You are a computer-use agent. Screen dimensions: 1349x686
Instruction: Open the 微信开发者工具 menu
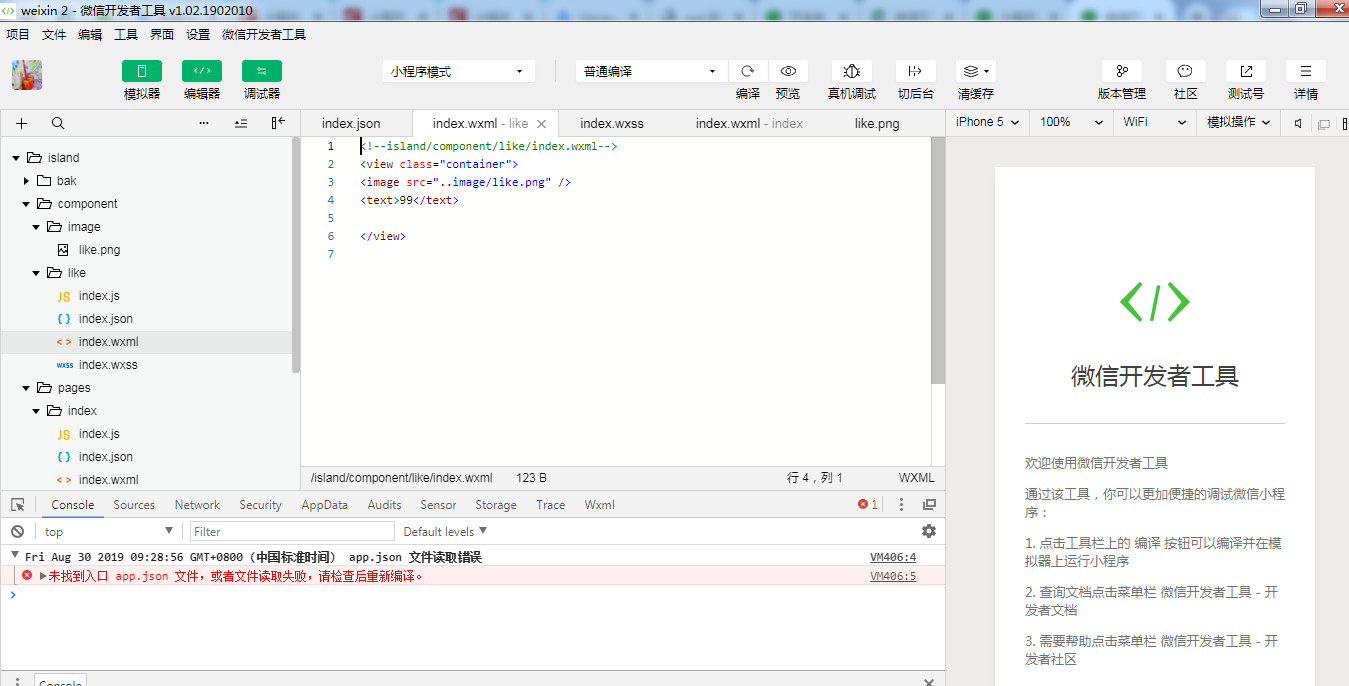(x=264, y=34)
